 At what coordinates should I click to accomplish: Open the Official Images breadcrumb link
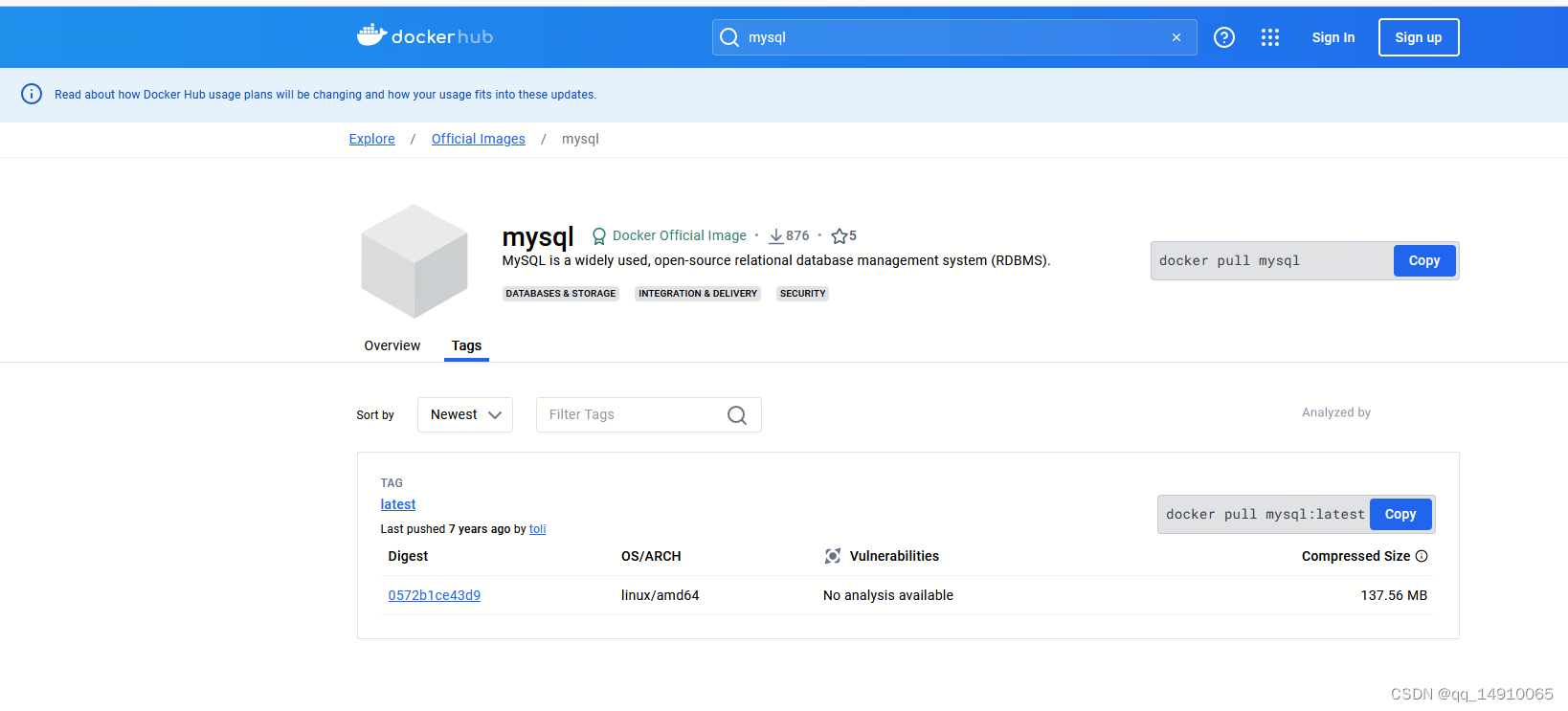(479, 139)
